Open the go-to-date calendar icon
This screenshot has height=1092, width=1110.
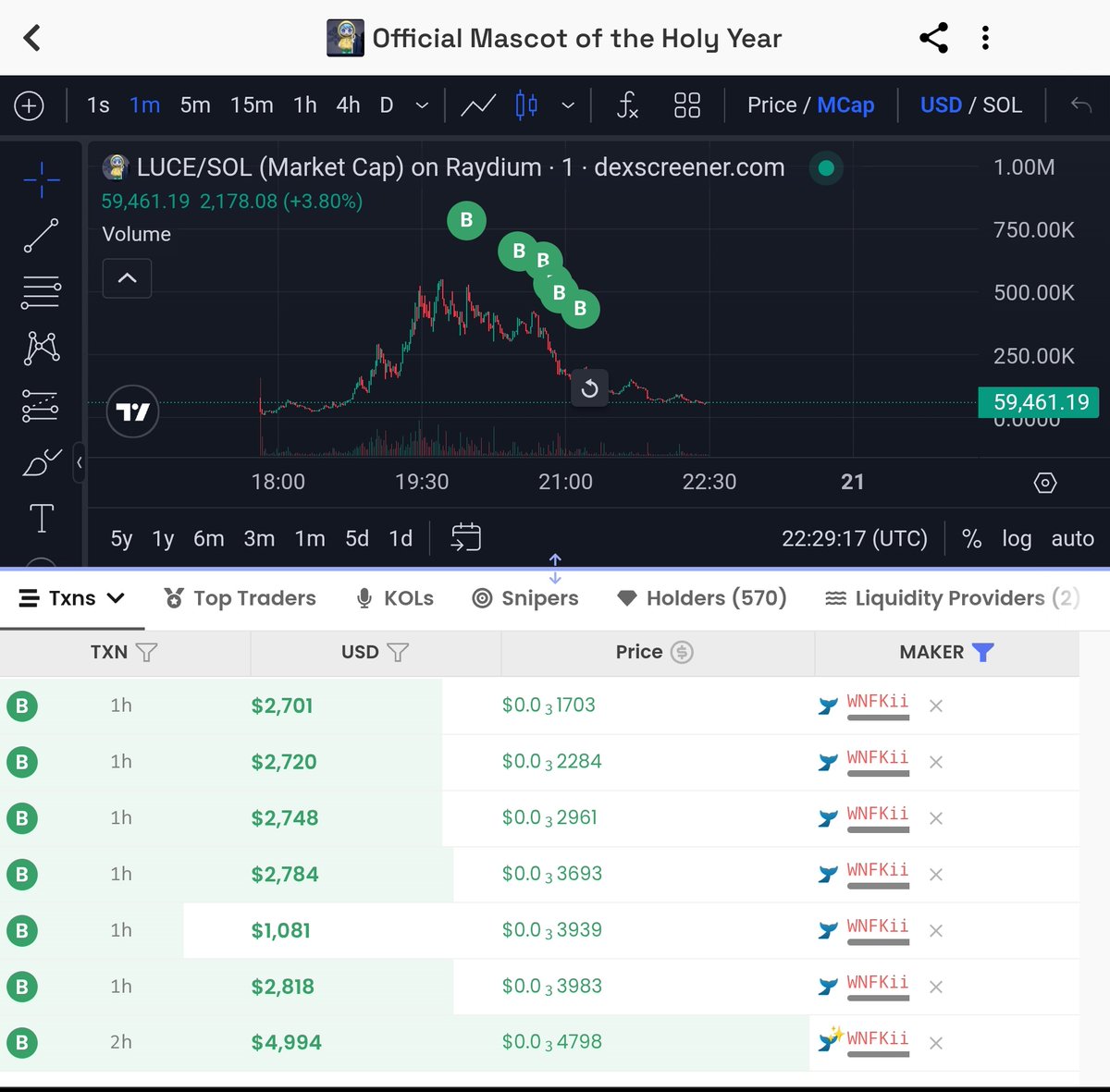coord(466,537)
